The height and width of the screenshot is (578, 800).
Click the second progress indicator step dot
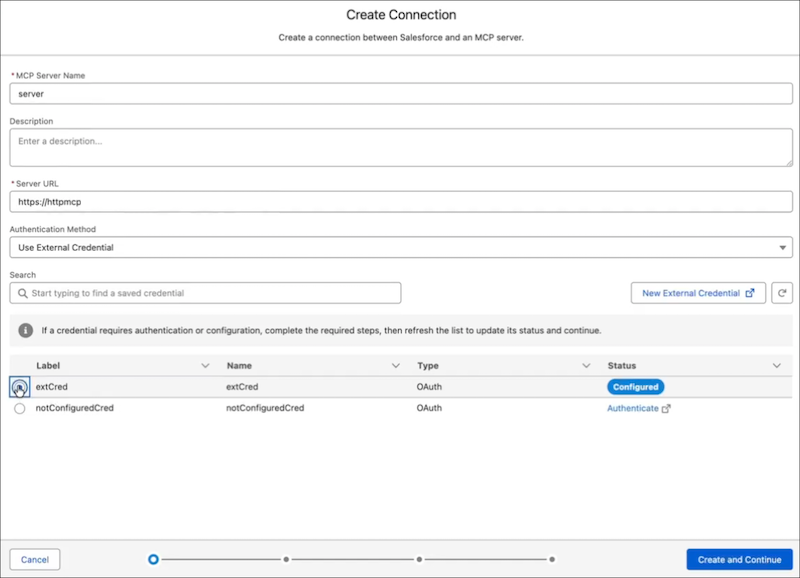tap(286, 560)
